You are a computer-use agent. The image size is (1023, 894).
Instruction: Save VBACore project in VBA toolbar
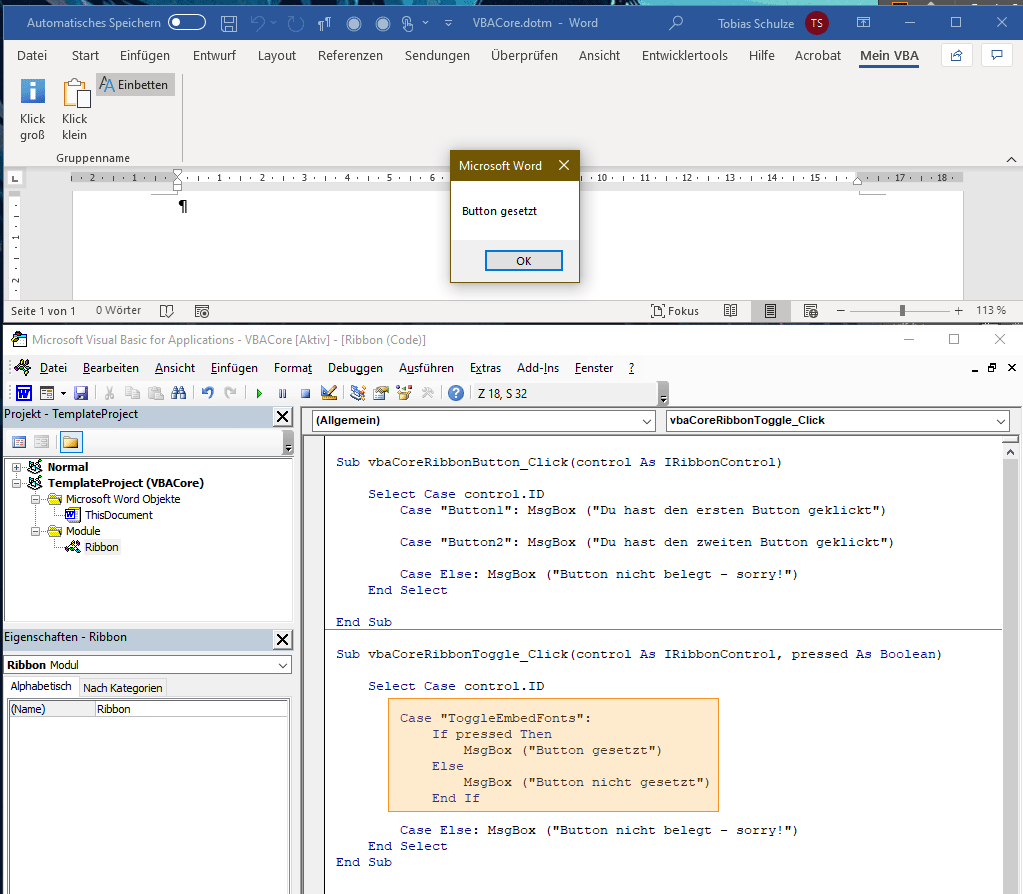(x=81, y=393)
